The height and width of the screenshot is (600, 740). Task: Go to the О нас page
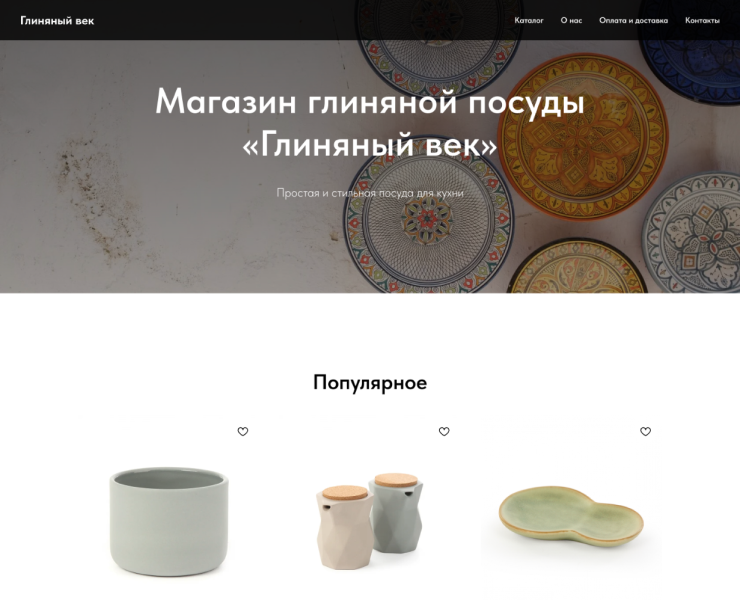(571, 20)
